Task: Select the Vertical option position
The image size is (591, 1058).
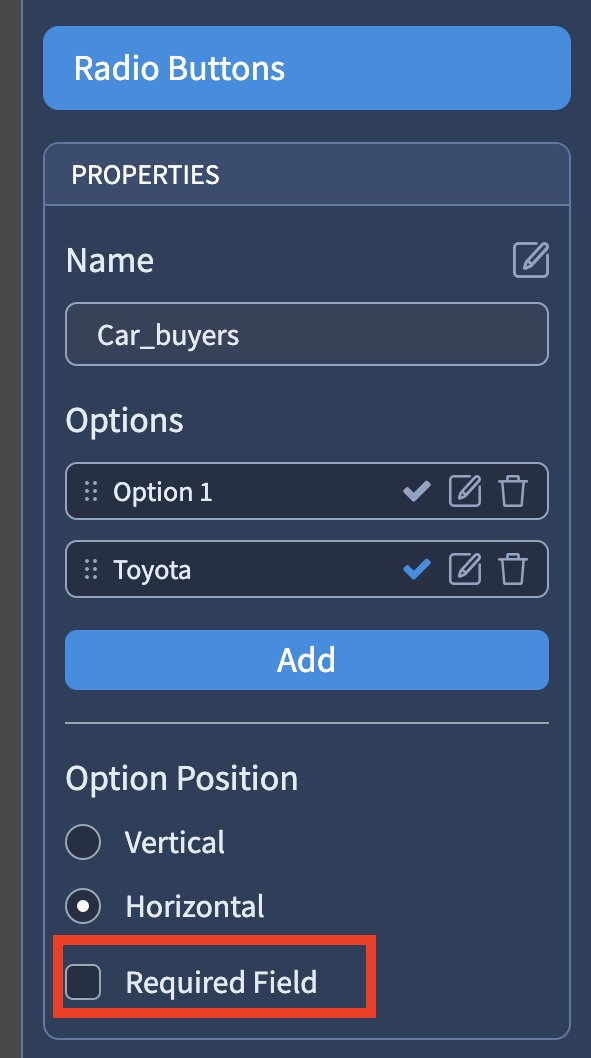Action: coord(83,842)
